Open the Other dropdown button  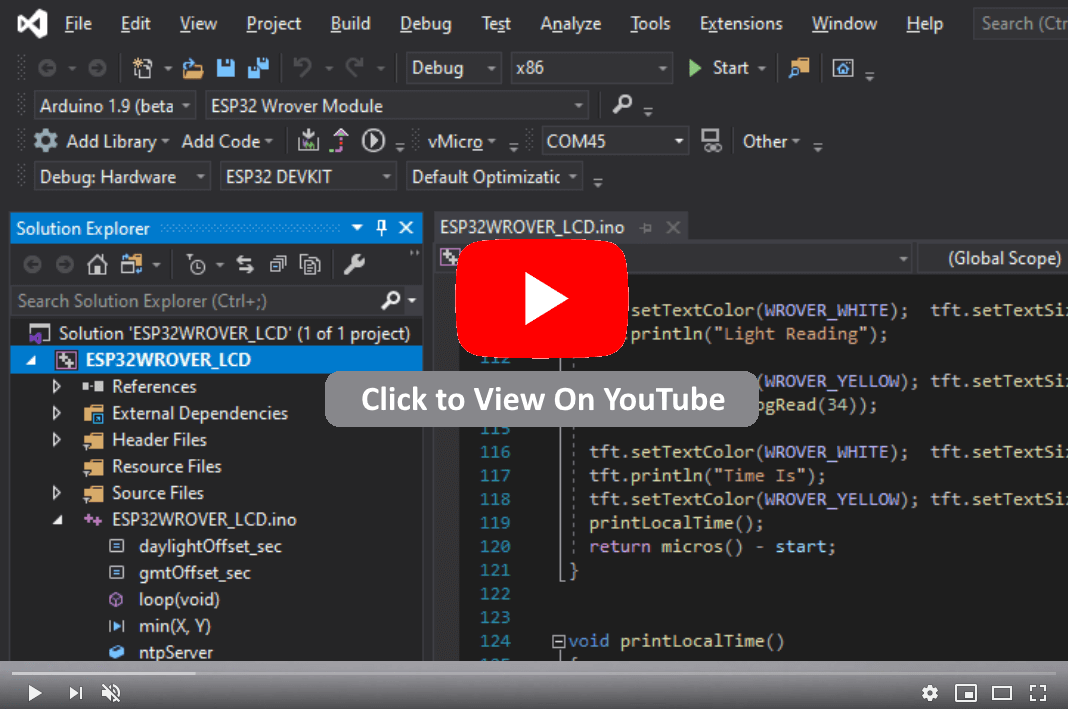[770, 142]
